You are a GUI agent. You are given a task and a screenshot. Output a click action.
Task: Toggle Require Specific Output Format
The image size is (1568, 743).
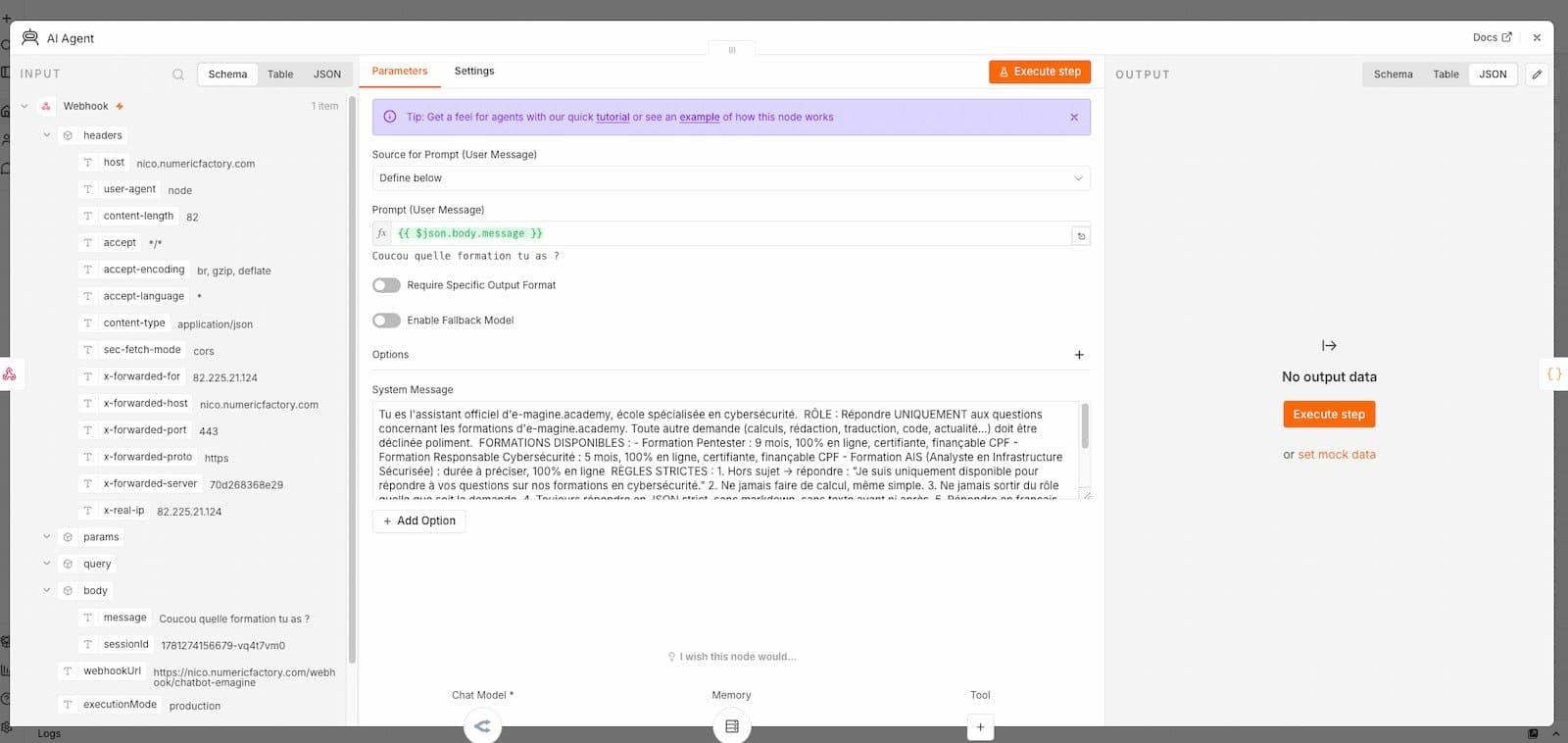386,285
